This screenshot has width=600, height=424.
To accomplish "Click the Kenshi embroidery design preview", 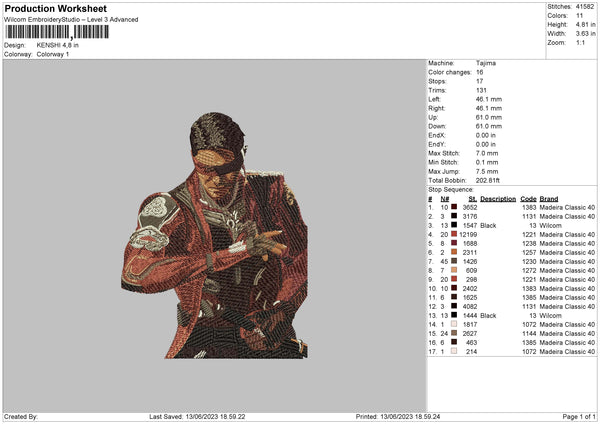I will click(x=215, y=235).
